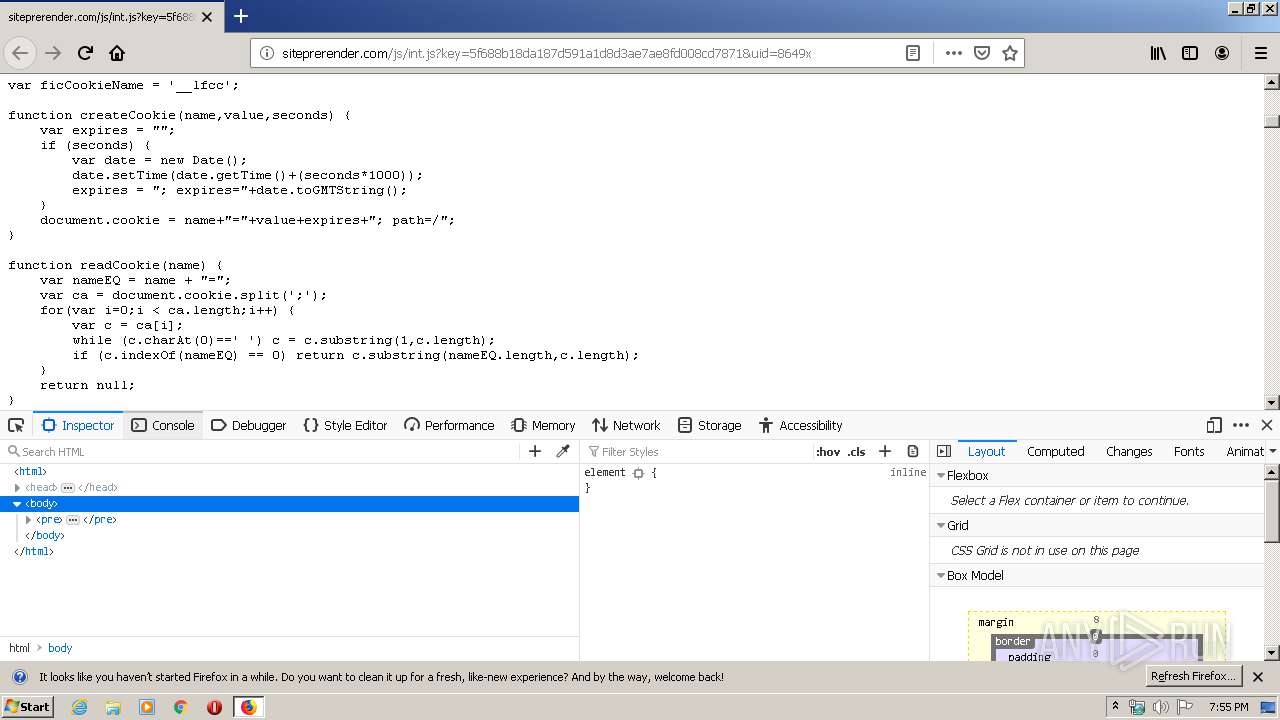Viewport: 1280px width, 720px height.
Task: Show sidebars button
Action: pyautogui.click(x=1190, y=53)
